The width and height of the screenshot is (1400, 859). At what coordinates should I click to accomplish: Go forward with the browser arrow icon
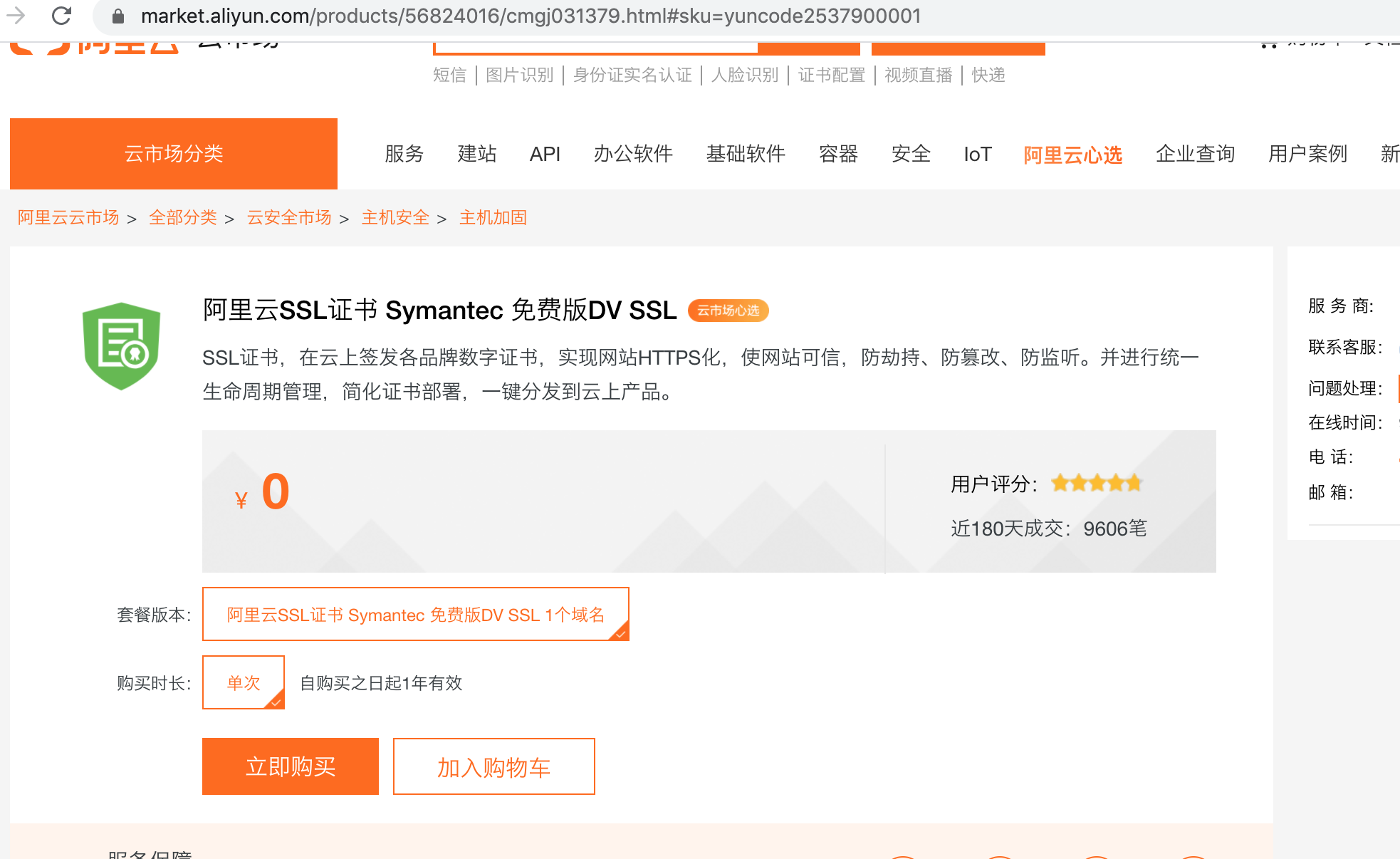(x=16, y=16)
